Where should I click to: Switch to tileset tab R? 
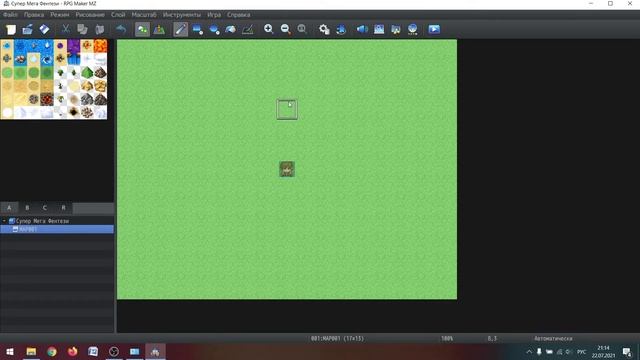tap(63, 208)
